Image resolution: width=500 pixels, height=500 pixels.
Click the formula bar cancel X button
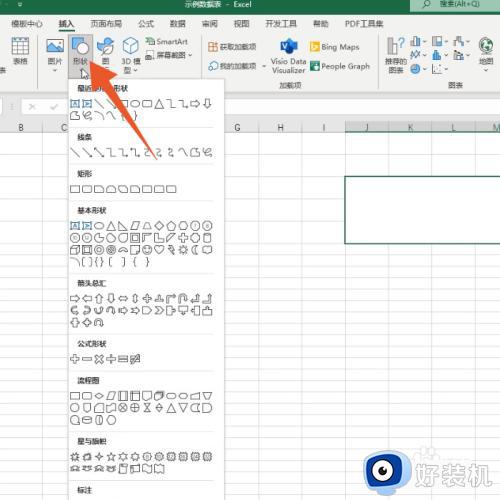(32, 107)
